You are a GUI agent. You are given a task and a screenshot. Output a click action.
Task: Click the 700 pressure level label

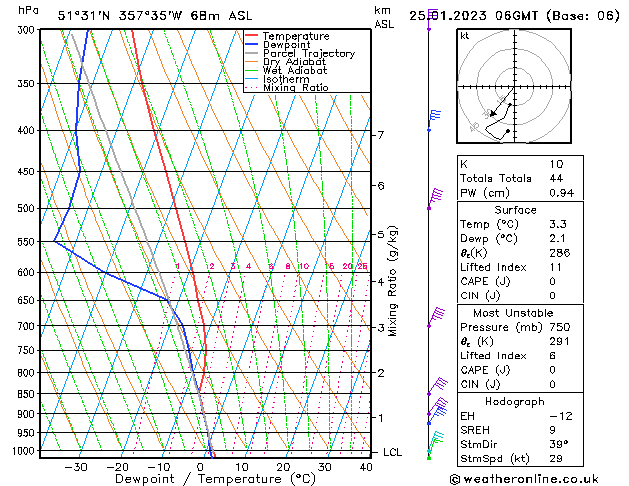28,326
